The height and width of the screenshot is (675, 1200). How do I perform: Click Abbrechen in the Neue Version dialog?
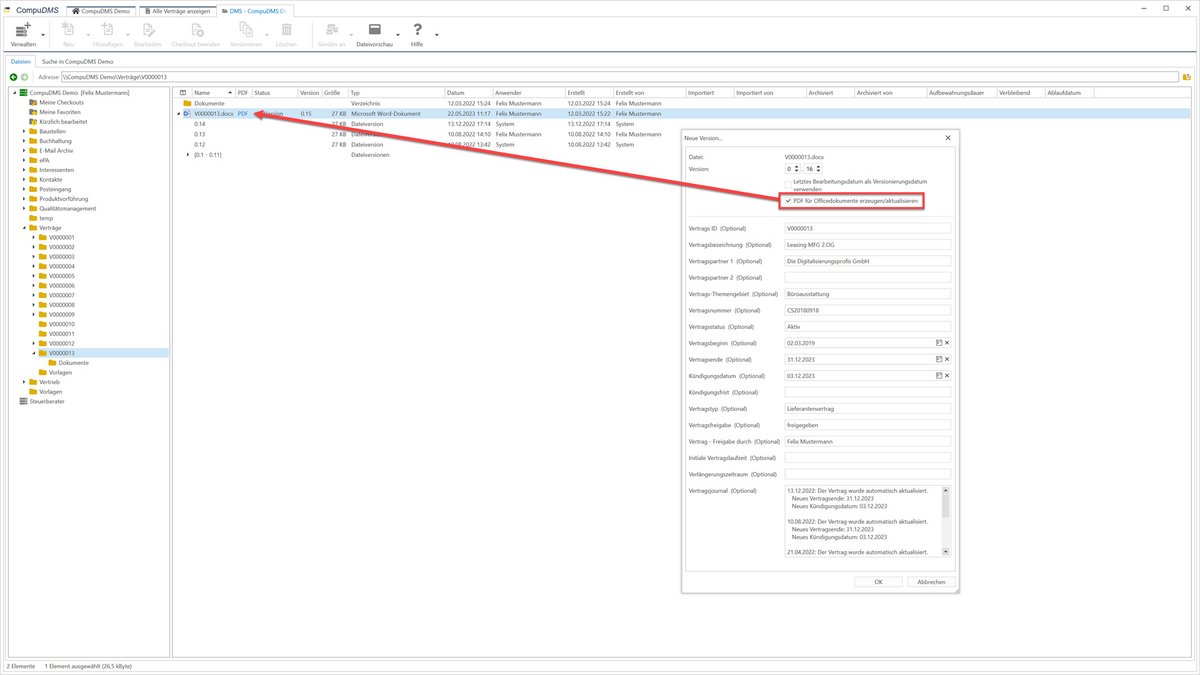pos(931,581)
